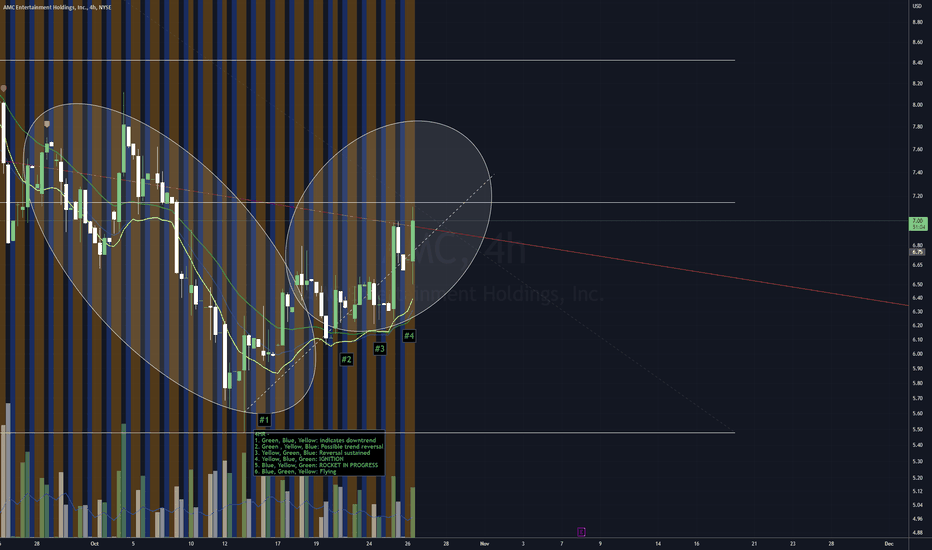Click the '17' date axis label
The height and width of the screenshot is (550, 932).
278,543
